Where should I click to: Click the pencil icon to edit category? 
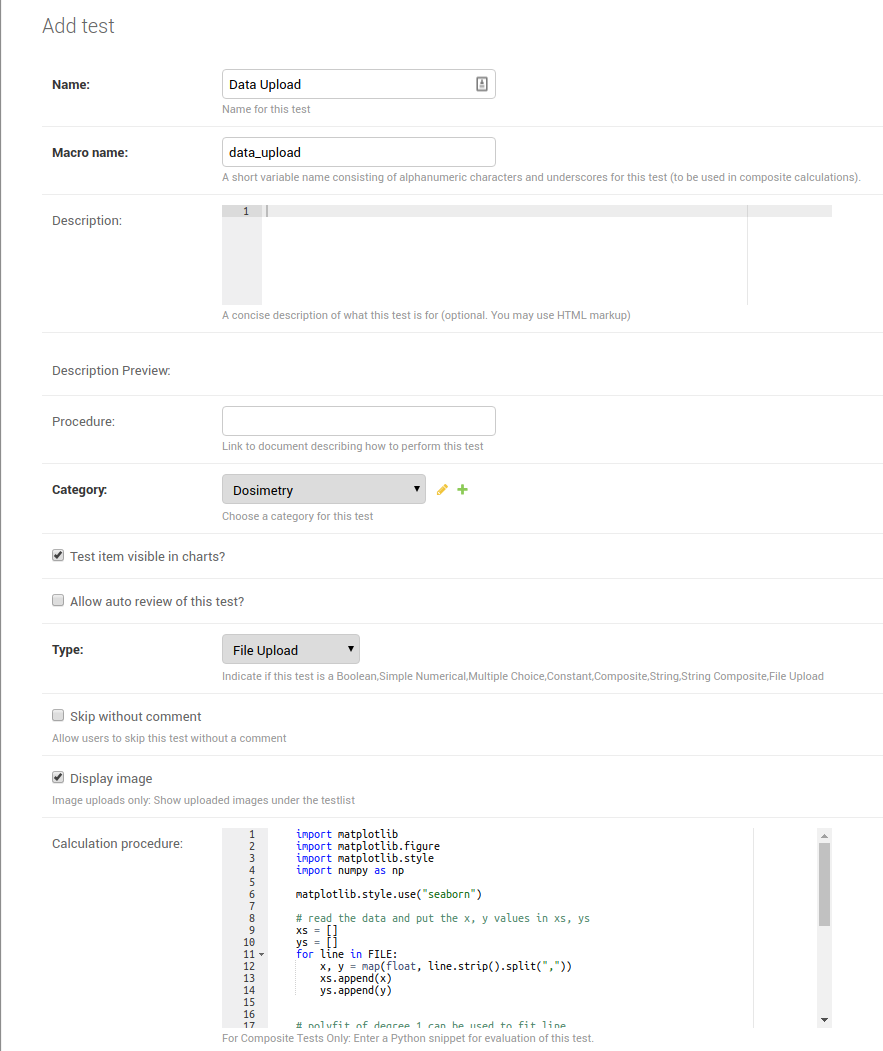[x=442, y=490]
